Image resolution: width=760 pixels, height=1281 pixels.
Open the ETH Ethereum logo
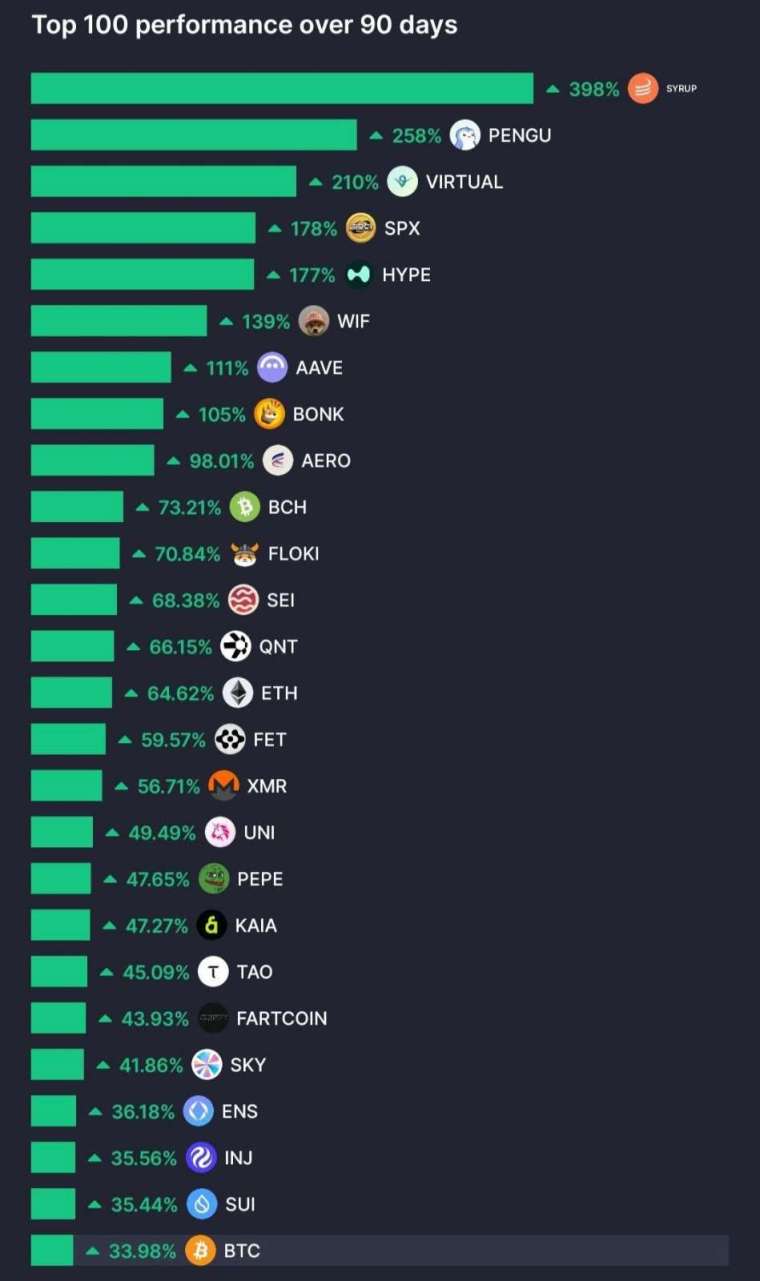tap(238, 693)
